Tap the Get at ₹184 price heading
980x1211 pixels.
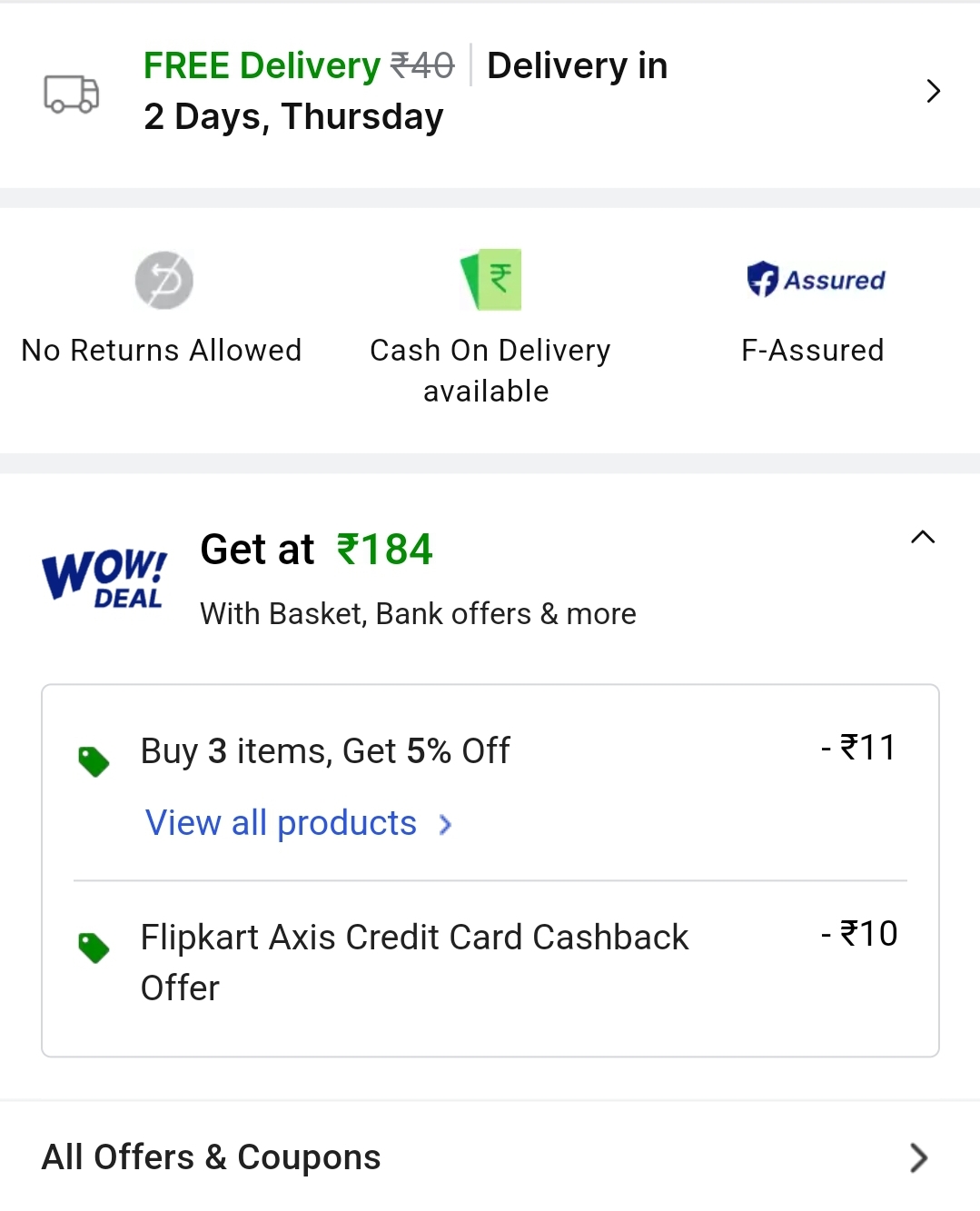[316, 550]
